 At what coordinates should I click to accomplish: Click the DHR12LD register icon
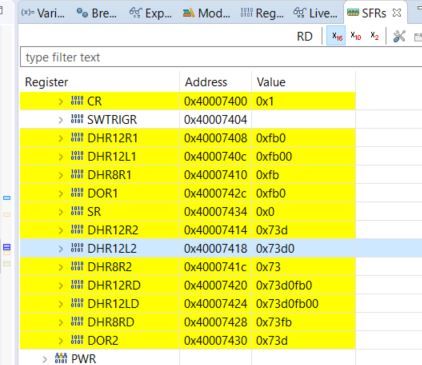coord(77,303)
